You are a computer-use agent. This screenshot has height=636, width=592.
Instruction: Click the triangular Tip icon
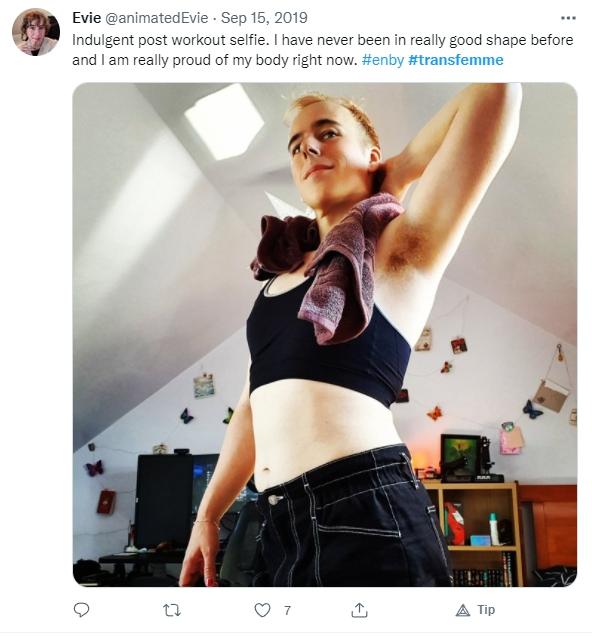(x=463, y=610)
